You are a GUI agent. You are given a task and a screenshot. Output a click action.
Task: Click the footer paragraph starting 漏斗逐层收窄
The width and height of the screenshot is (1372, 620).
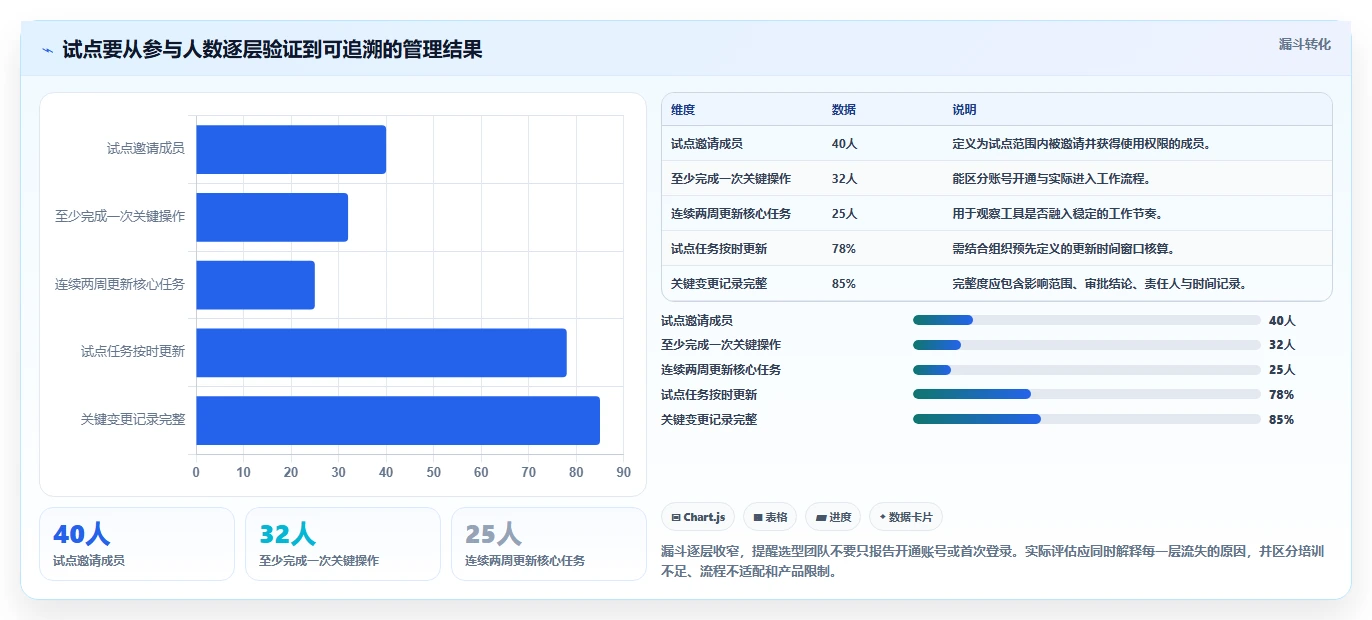click(x=992, y=562)
